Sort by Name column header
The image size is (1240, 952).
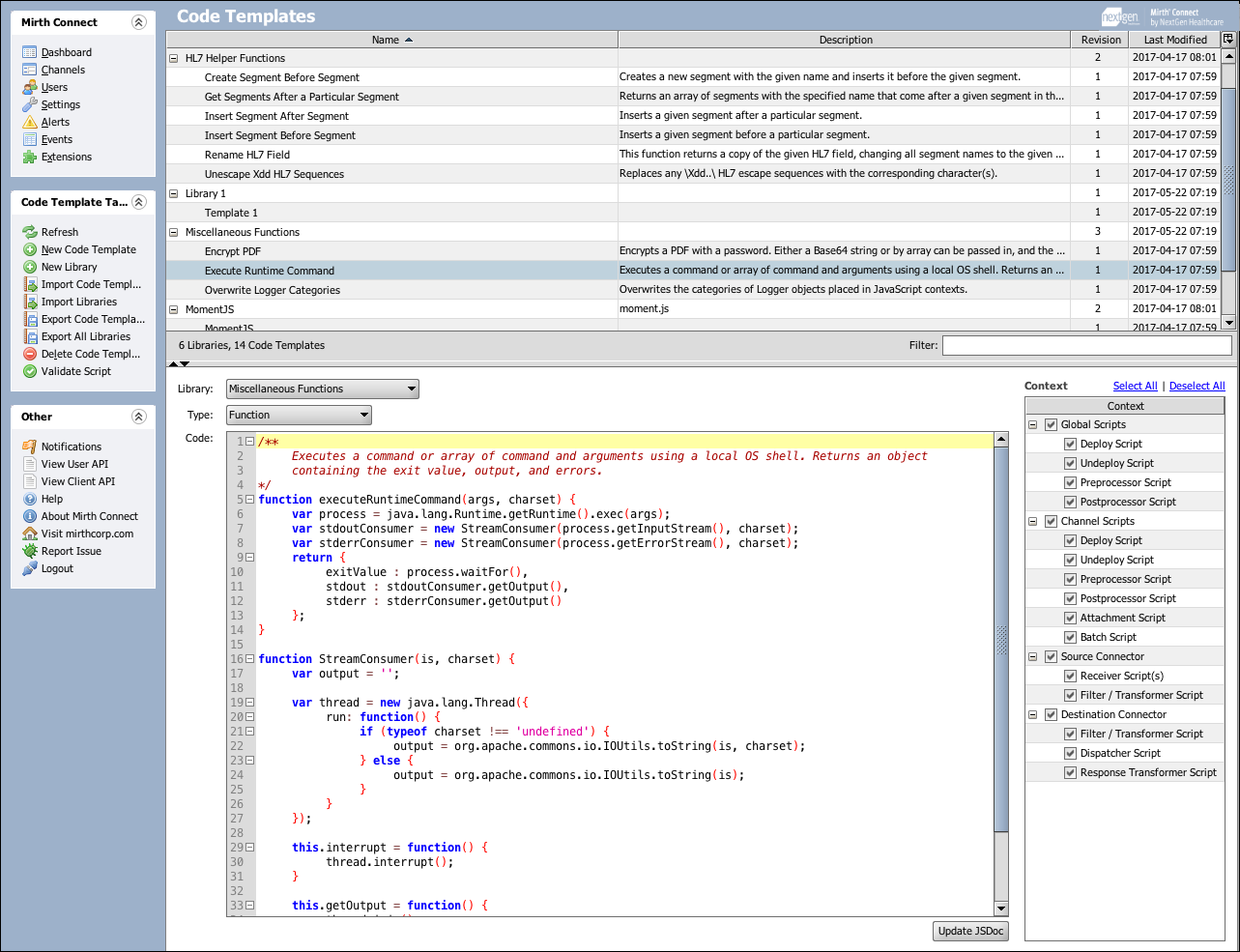pyautogui.click(x=391, y=40)
